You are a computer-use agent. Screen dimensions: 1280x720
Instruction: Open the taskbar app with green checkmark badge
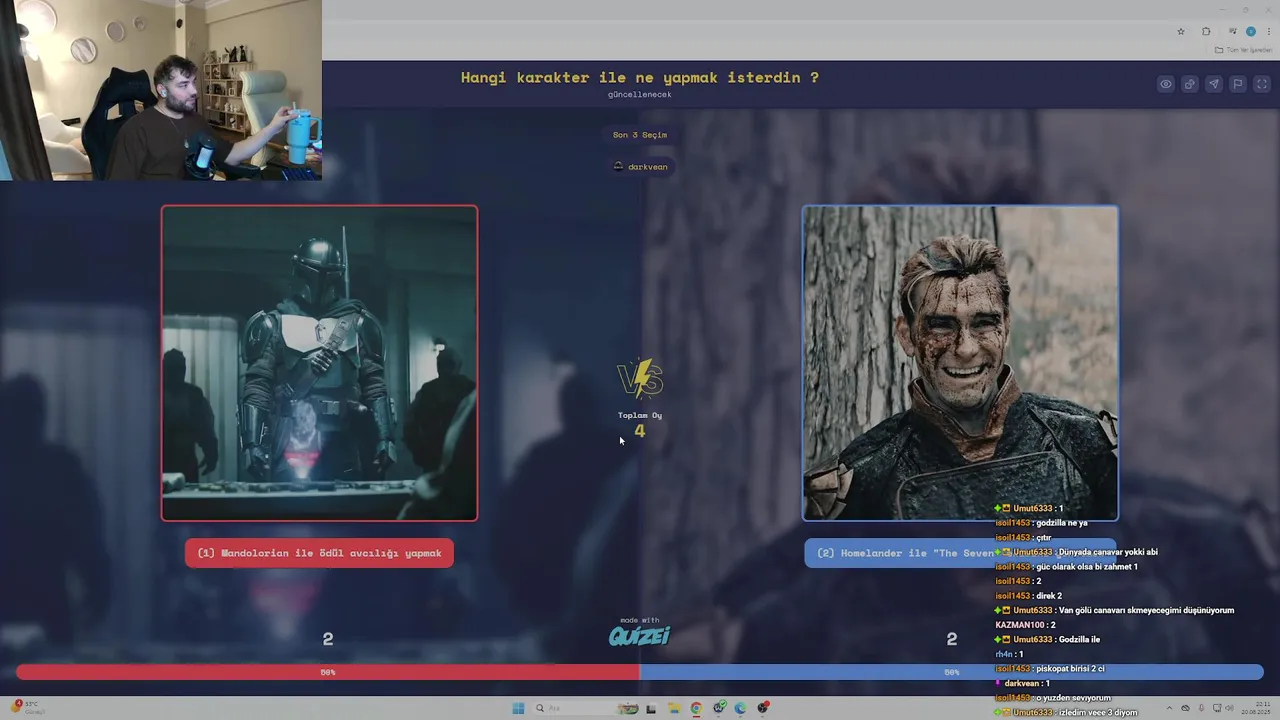(719, 708)
